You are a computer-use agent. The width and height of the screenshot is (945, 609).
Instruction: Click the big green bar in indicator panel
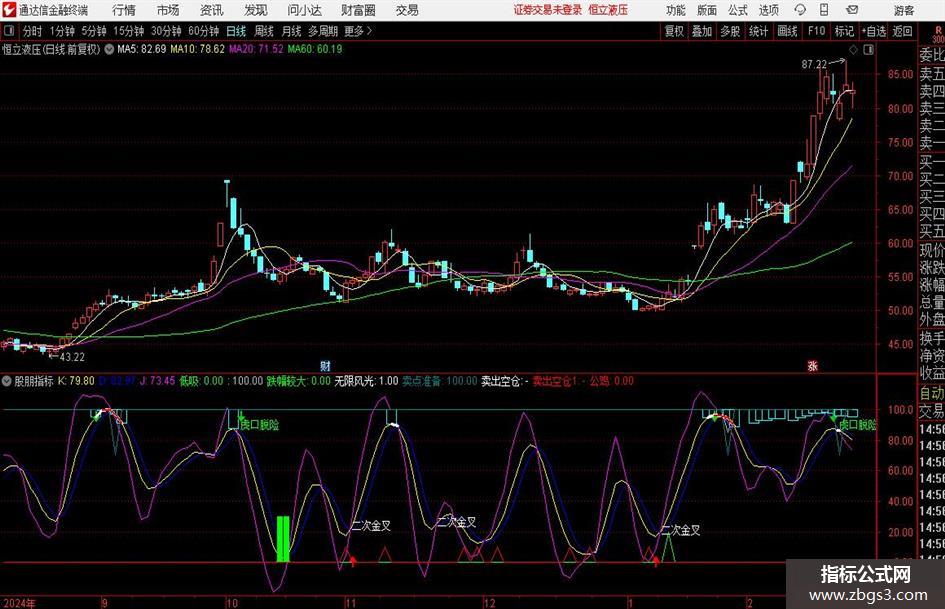tap(283, 539)
